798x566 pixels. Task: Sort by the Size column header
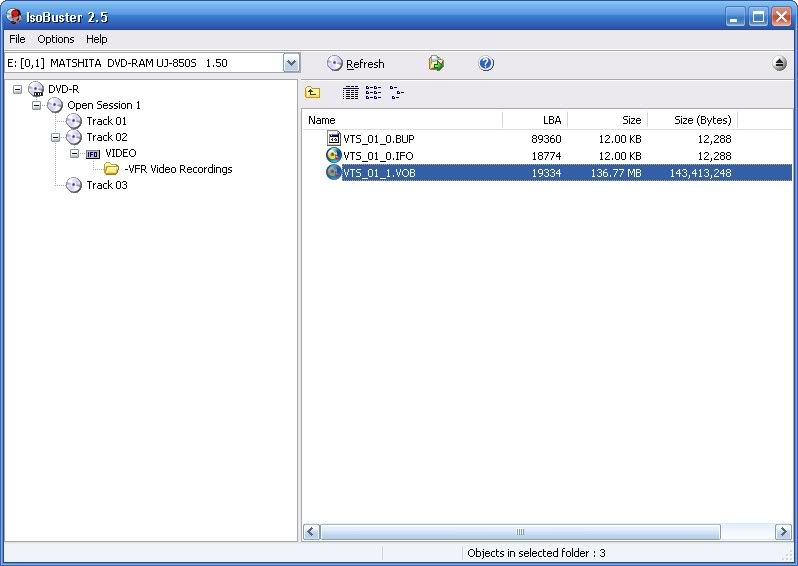click(x=608, y=120)
